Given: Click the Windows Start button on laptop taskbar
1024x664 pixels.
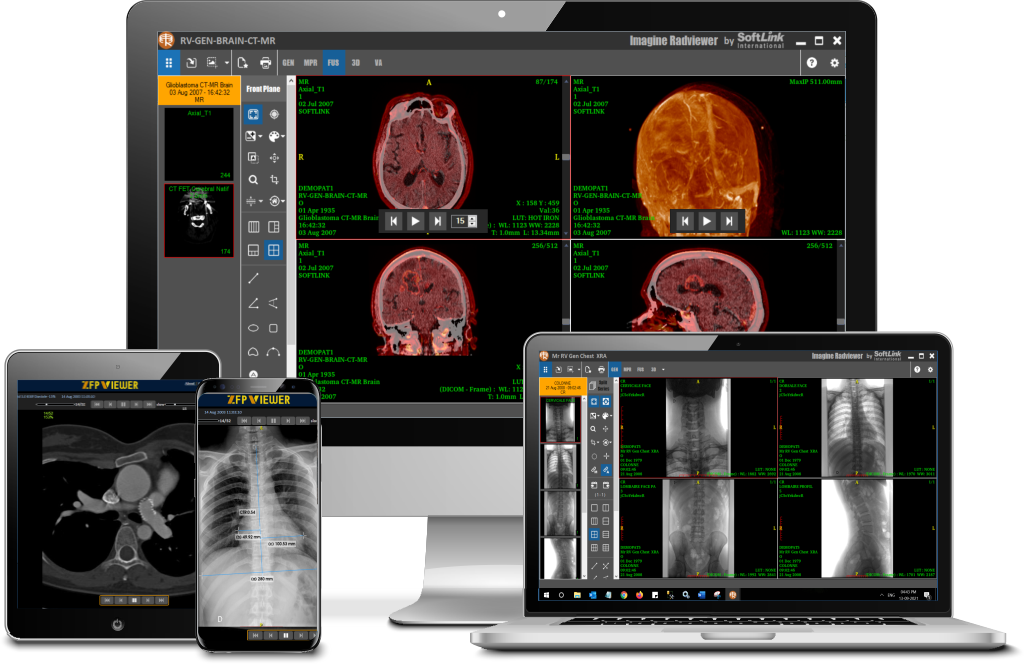Looking at the screenshot, I should pos(547,595).
